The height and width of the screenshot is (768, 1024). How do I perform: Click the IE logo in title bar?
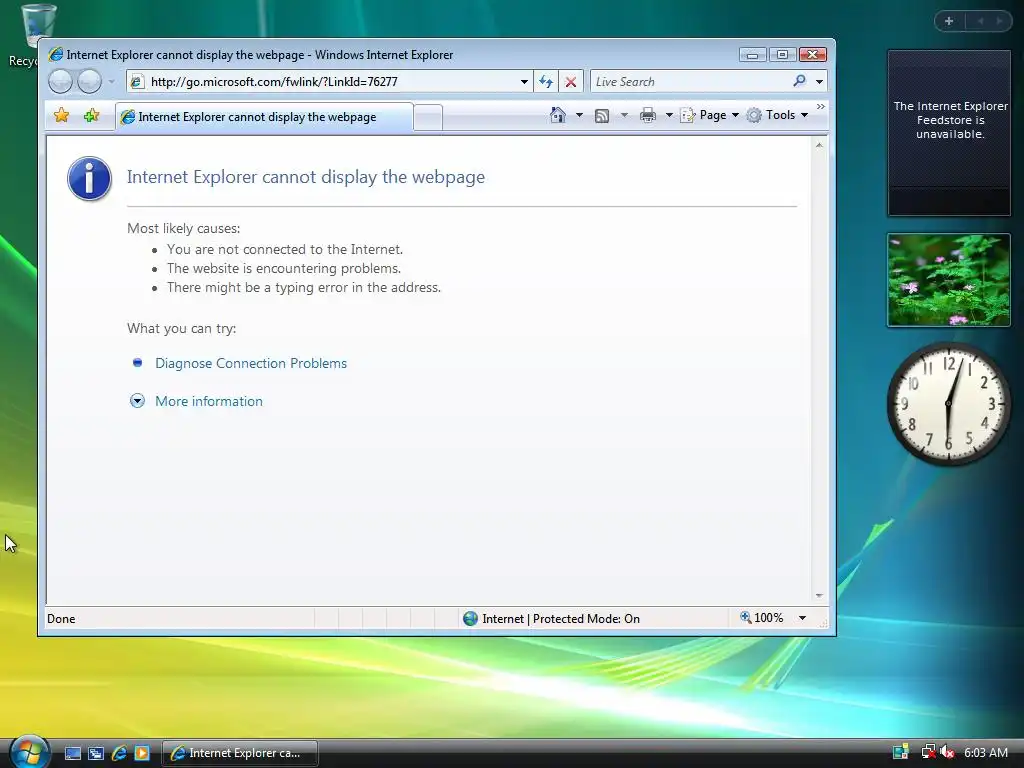[x=56, y=55]
